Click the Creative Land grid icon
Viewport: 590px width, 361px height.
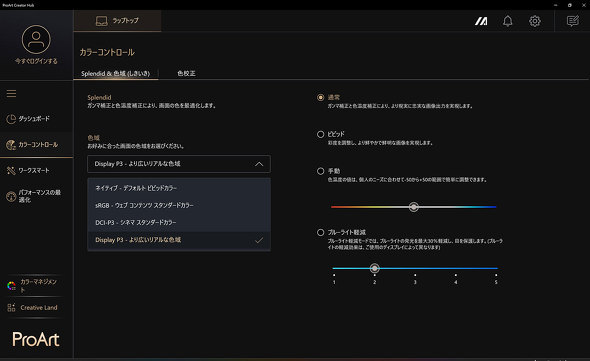click(x=11, y=308)
